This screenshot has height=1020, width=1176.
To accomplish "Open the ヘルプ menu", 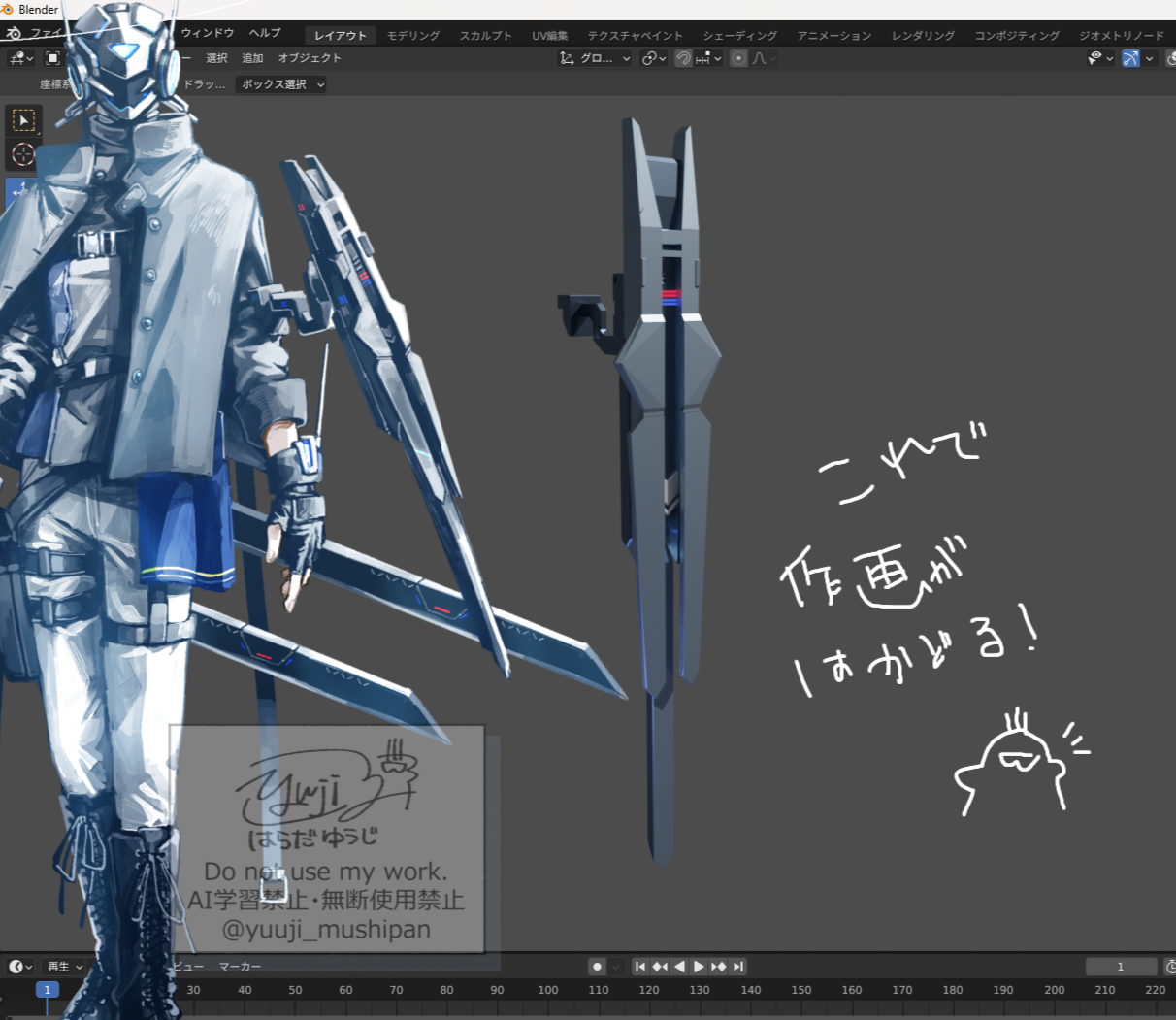I will 265,33.
